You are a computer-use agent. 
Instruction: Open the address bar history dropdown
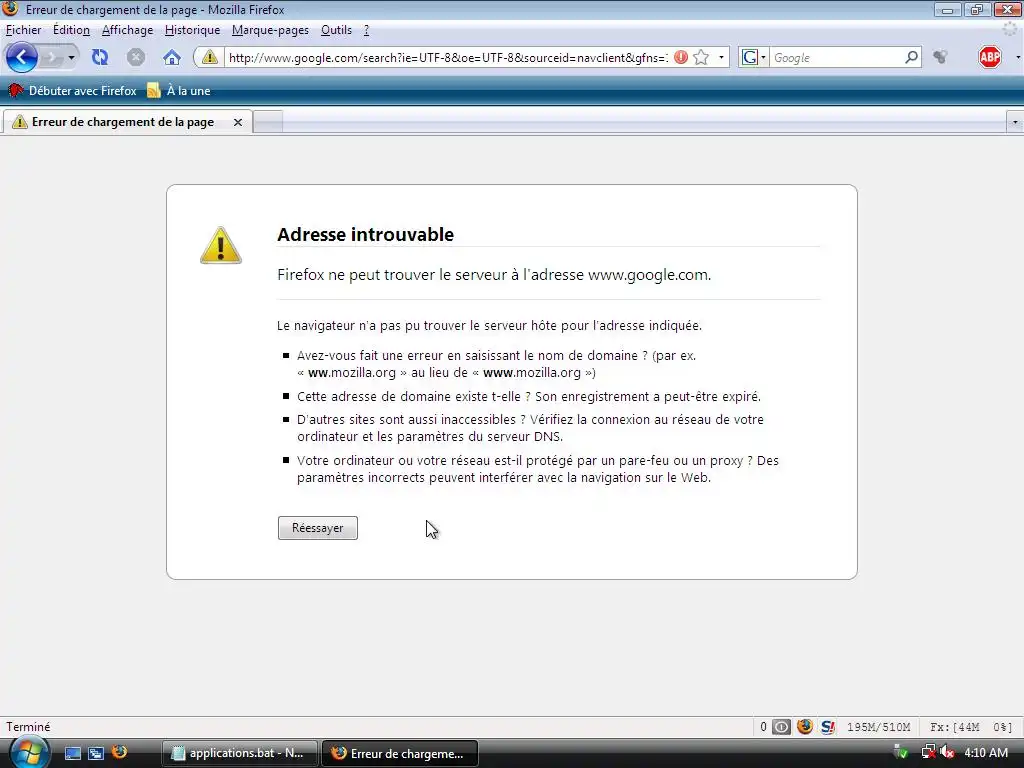(721, 57)
